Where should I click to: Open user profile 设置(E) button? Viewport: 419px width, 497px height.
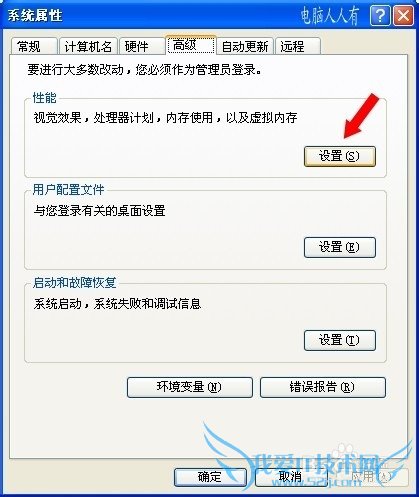340,247
